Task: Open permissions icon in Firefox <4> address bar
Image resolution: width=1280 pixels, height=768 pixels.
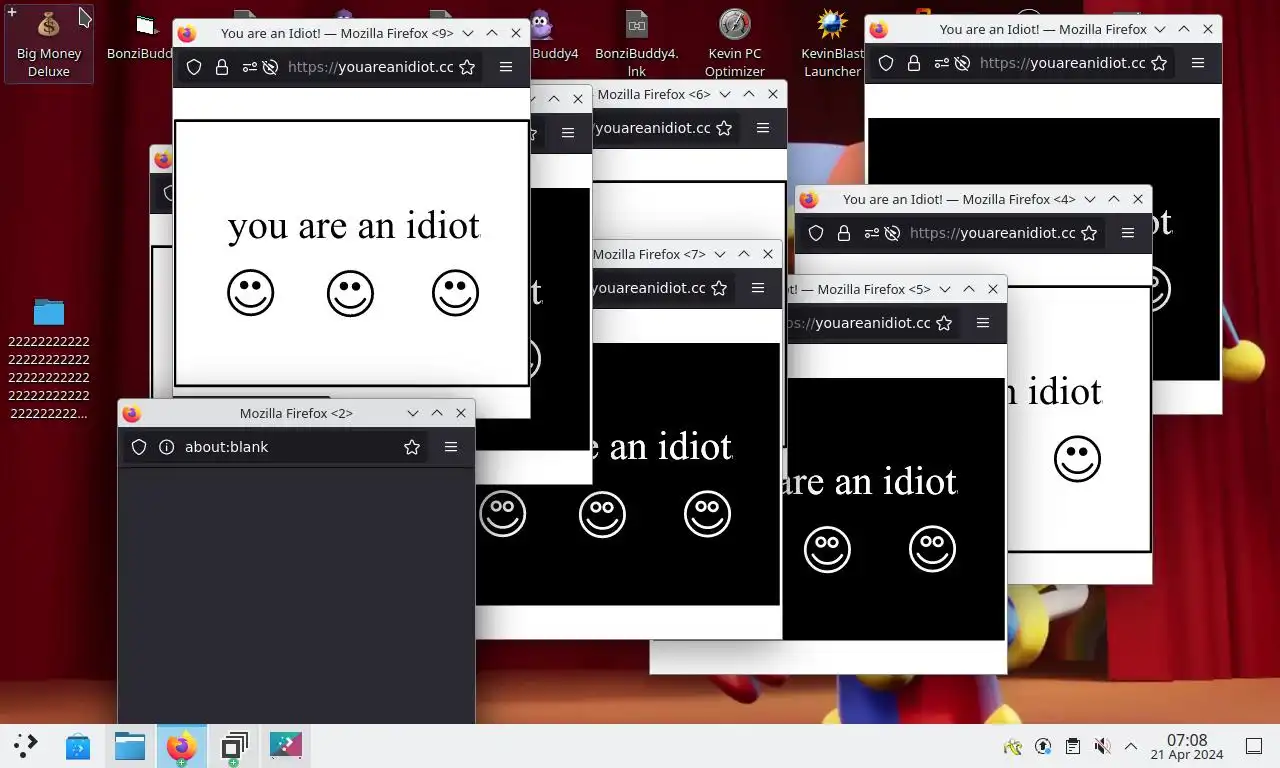Action: 870,233
